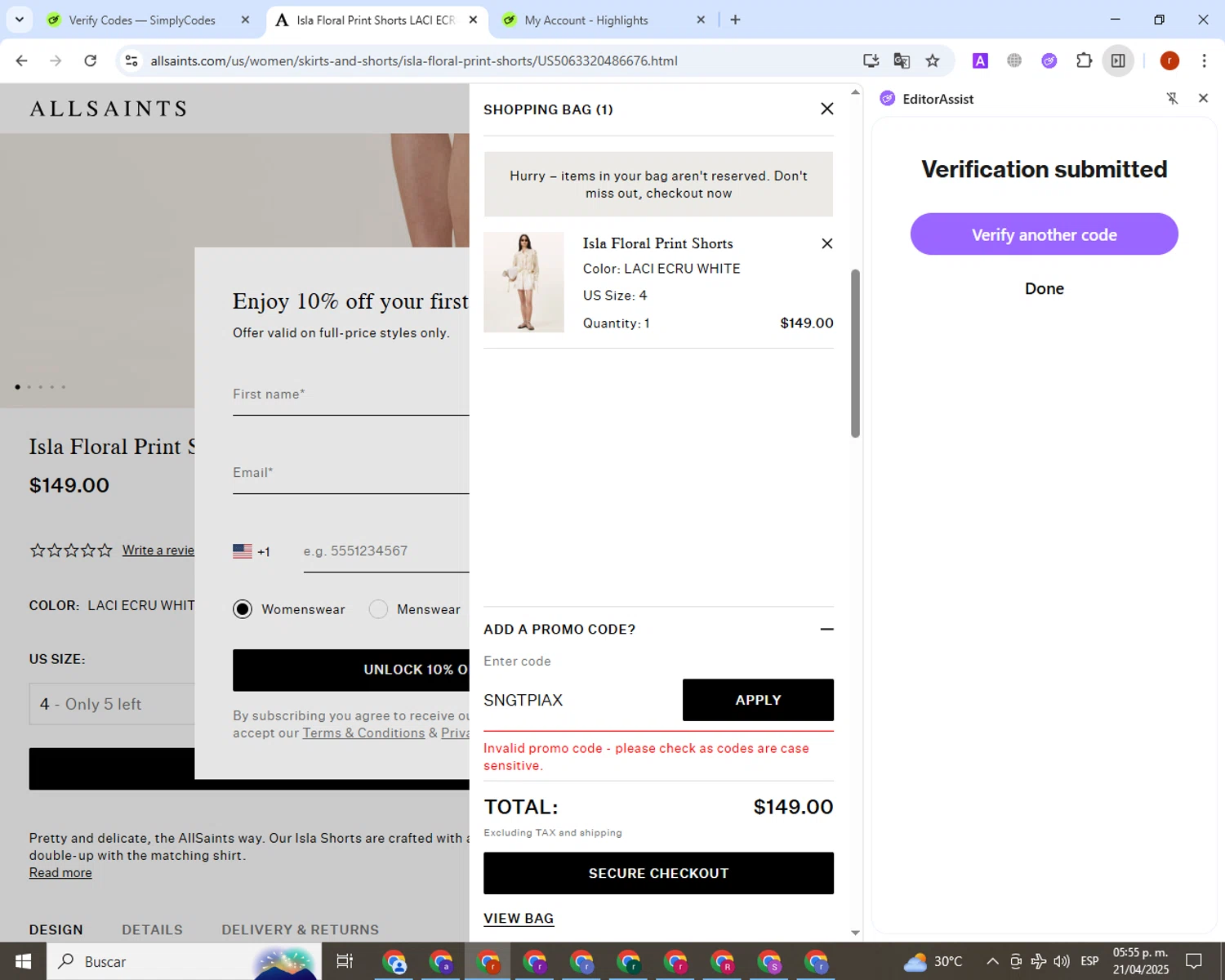Image resolution: width=1225 pixels, height=980 pixels.
Task: Collapse the Add a Promo Code section
Action: pyautogui.click(x=826, y=629)
